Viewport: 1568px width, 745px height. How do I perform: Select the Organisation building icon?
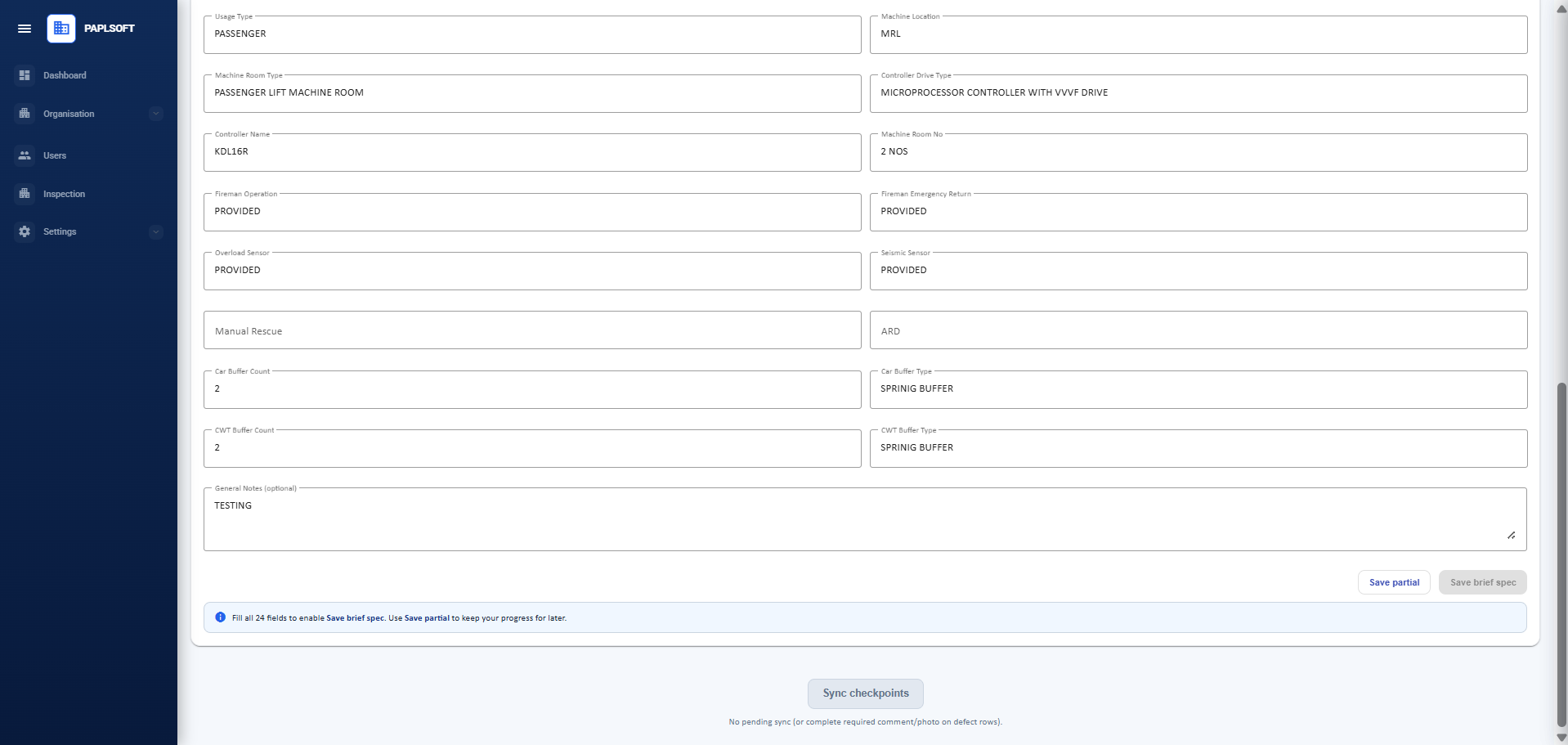pos(25,114)
